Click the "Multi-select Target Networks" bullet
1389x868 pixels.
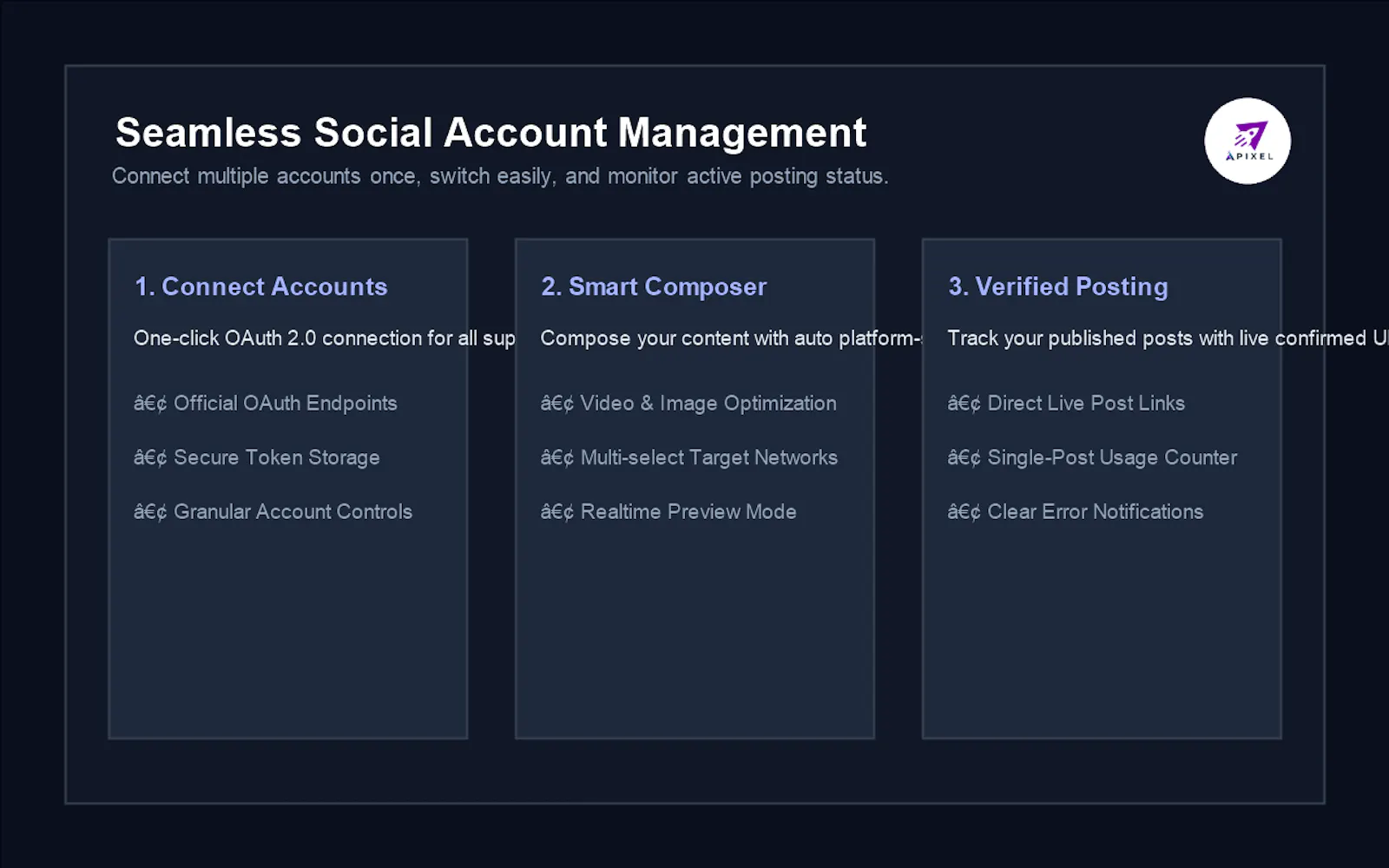point(689,457)
